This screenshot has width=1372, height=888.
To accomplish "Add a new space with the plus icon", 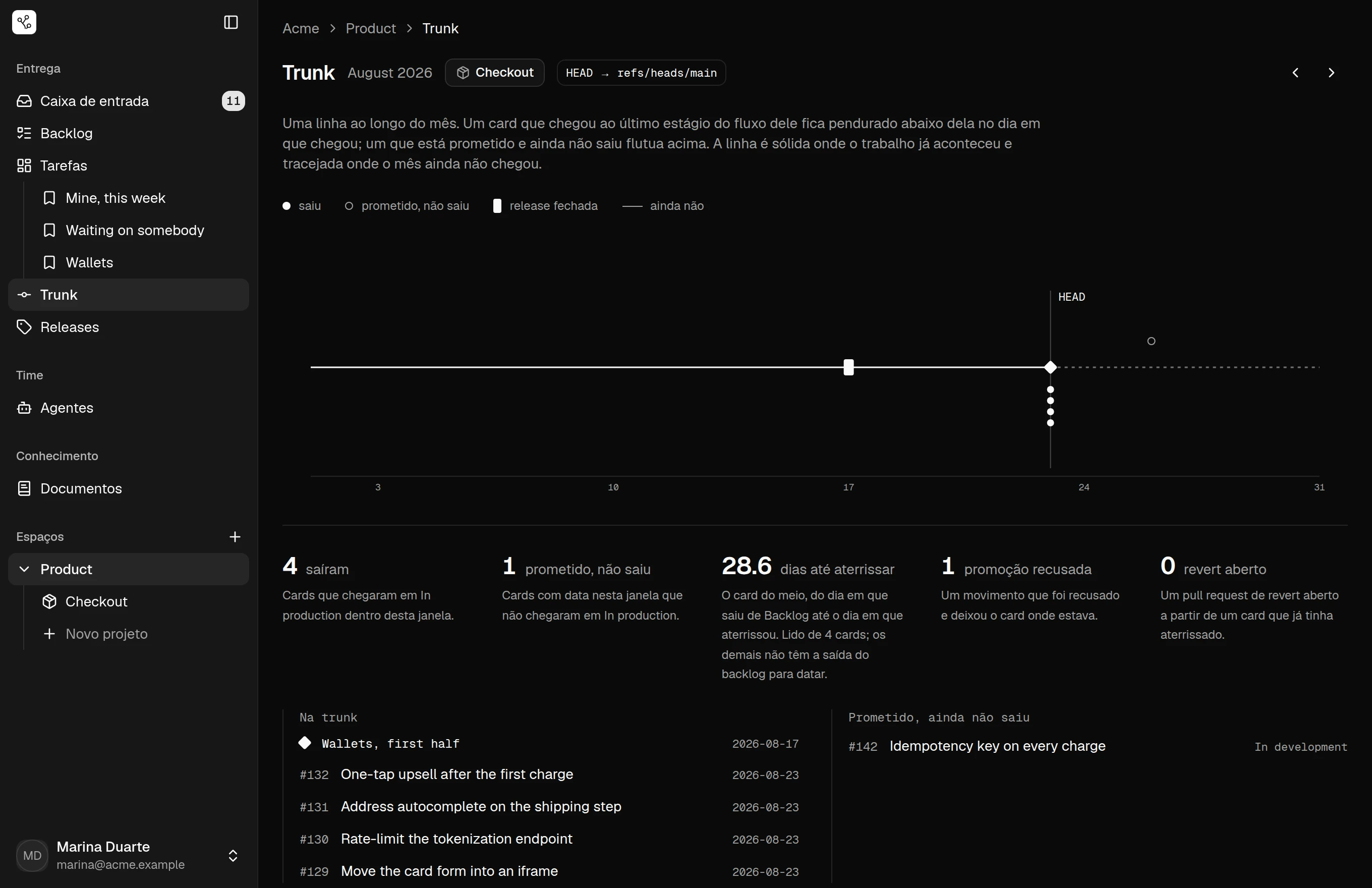I will (x=235, y=537).
